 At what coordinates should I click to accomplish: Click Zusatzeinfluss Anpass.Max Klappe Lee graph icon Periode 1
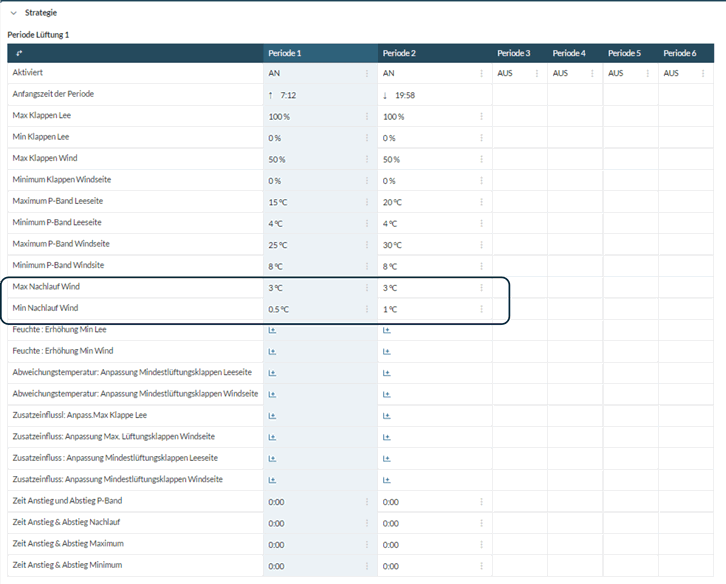click(x=273, y=415)
